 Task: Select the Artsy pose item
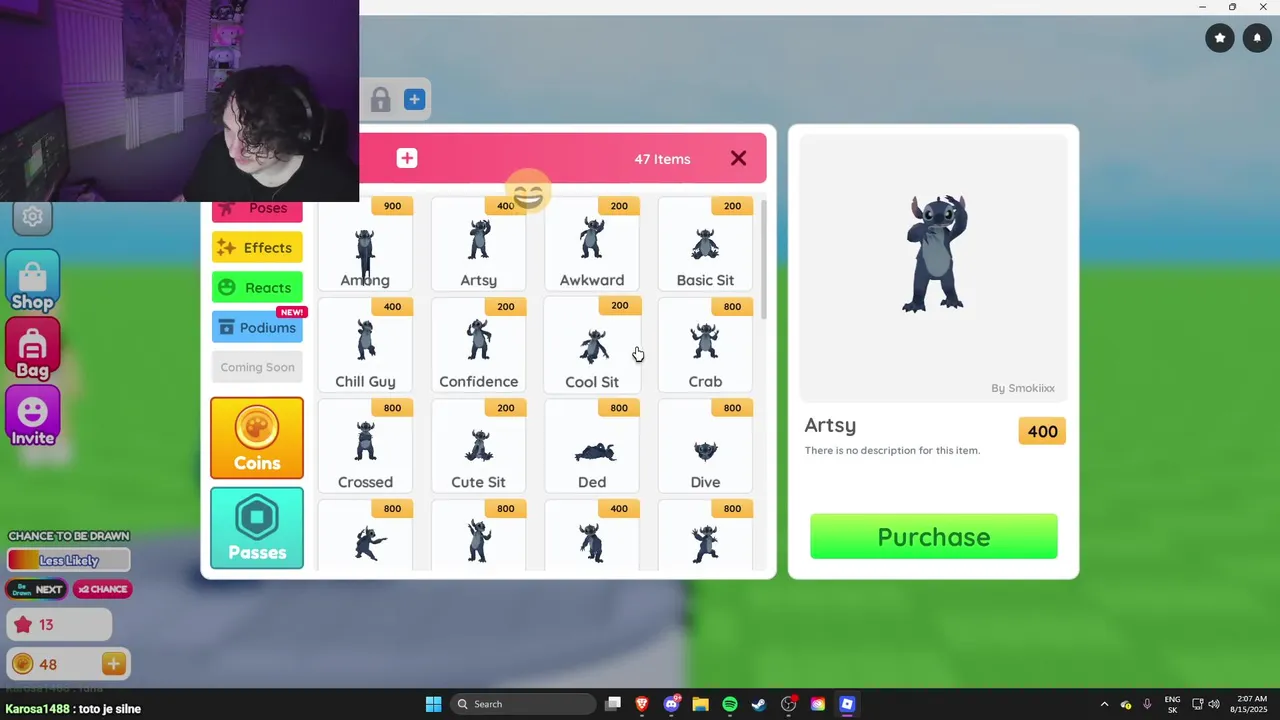(478, 245)
